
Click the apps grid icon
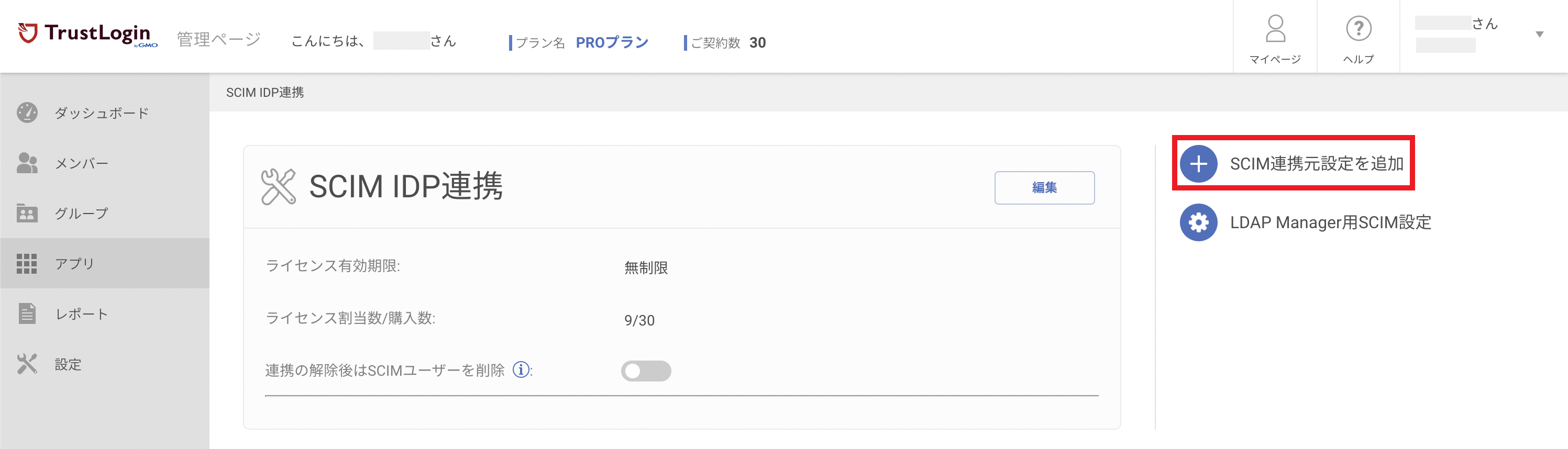(27, 263)
